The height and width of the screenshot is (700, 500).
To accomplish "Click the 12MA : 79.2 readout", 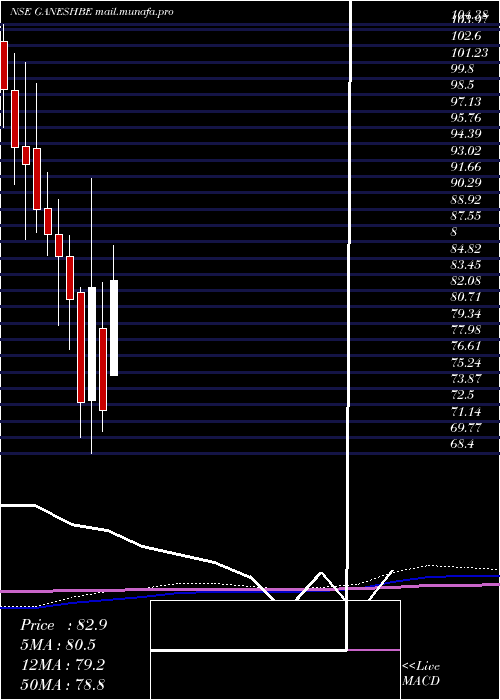I will pos(63,665).
